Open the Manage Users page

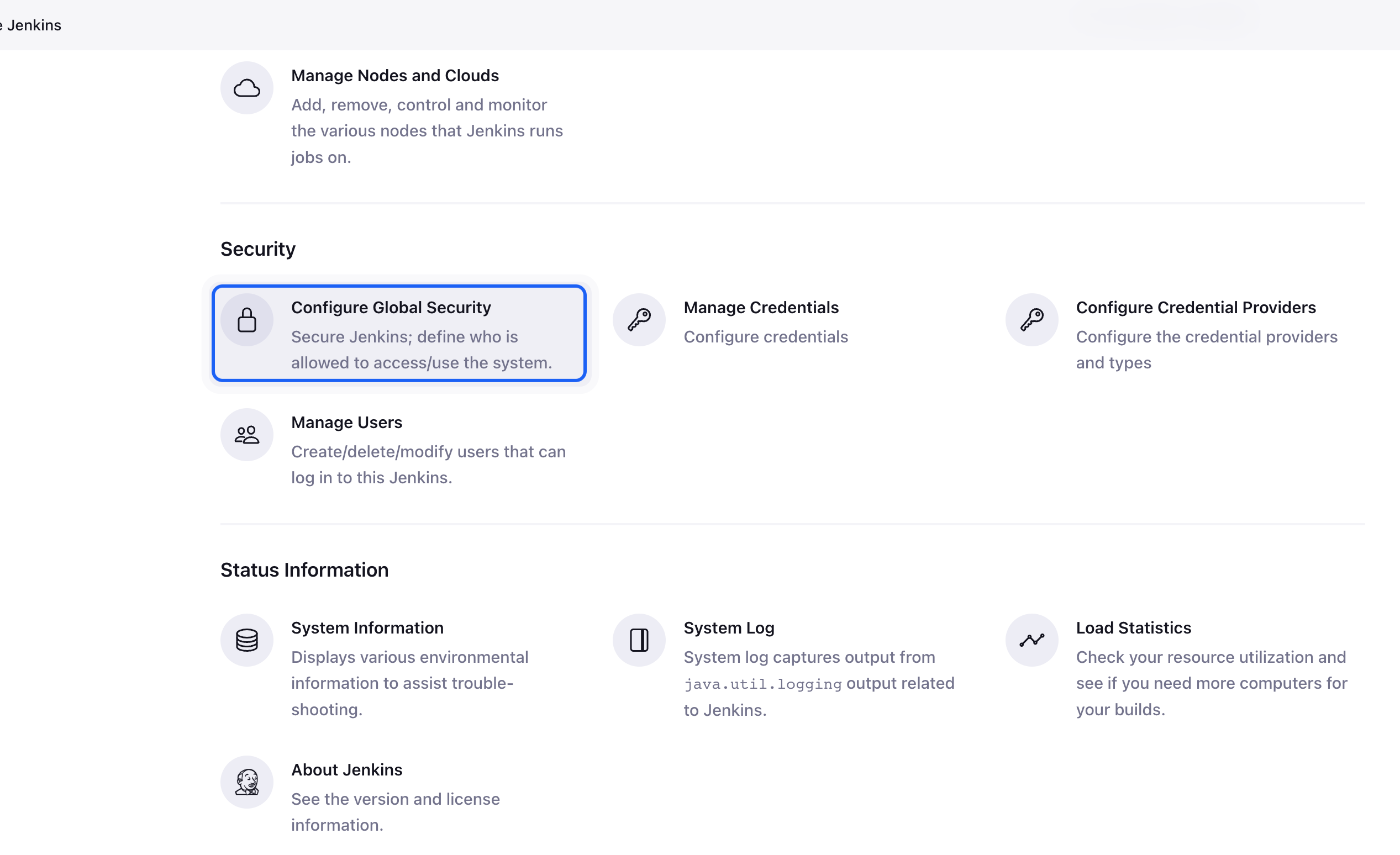pos(346,423)
